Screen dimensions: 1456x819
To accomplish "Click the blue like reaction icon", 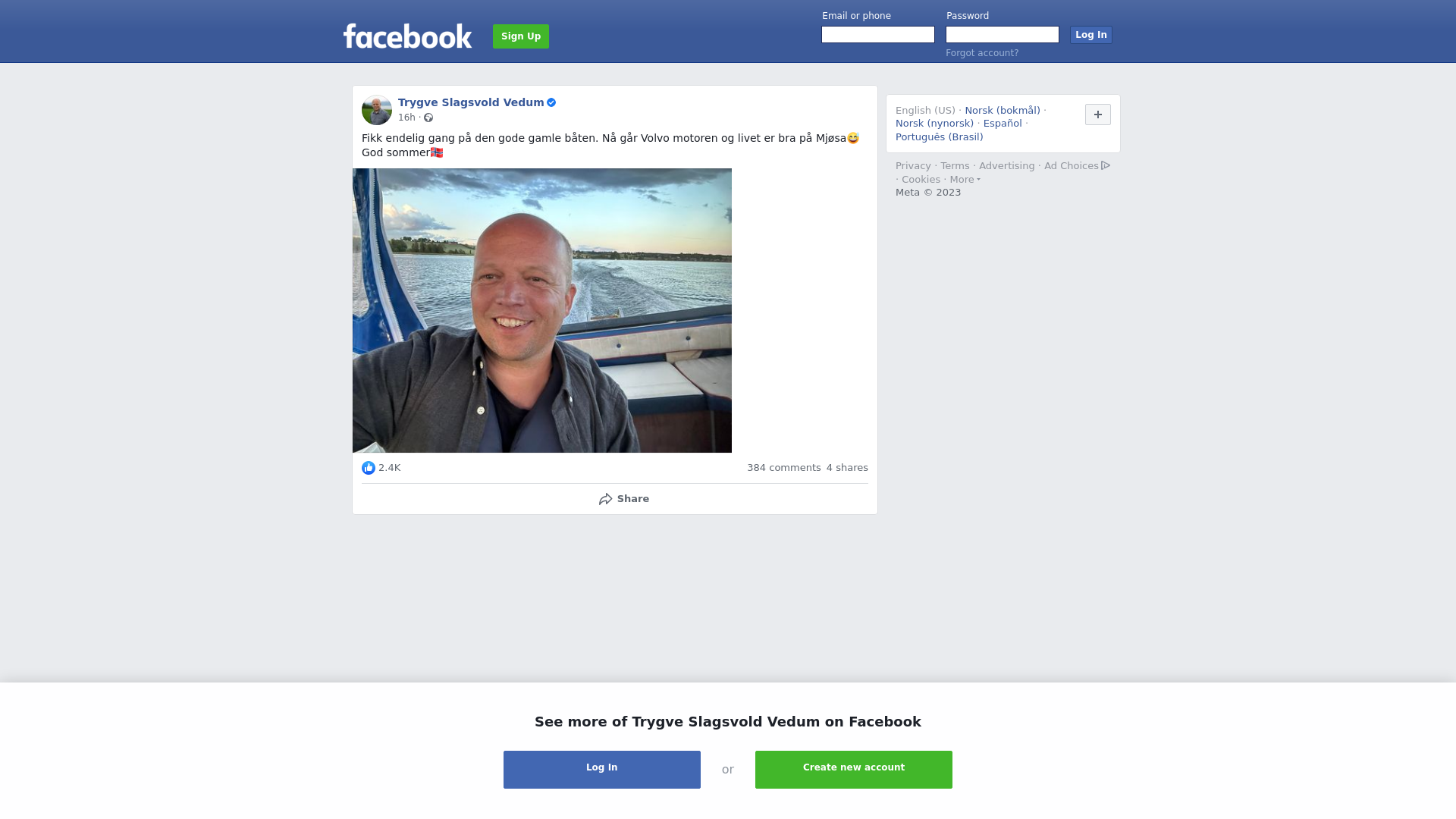I will point(369,468).
